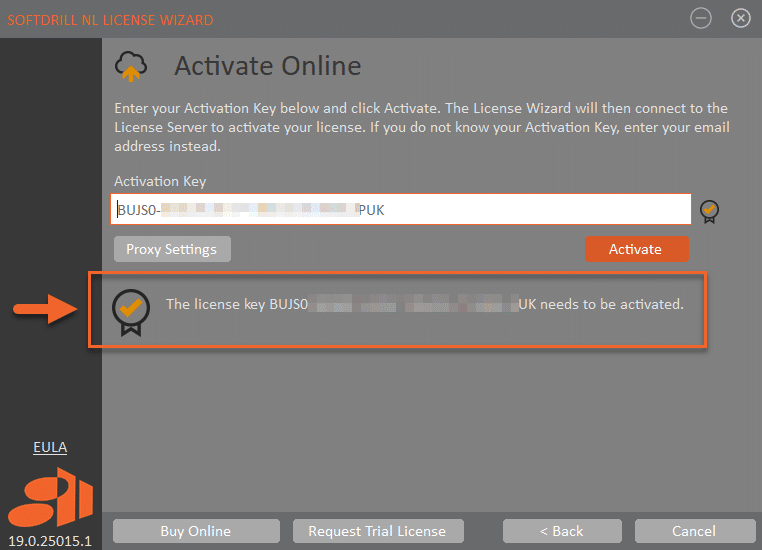Click the license key needs activation message
762x550 pixels.
point(424,304)
